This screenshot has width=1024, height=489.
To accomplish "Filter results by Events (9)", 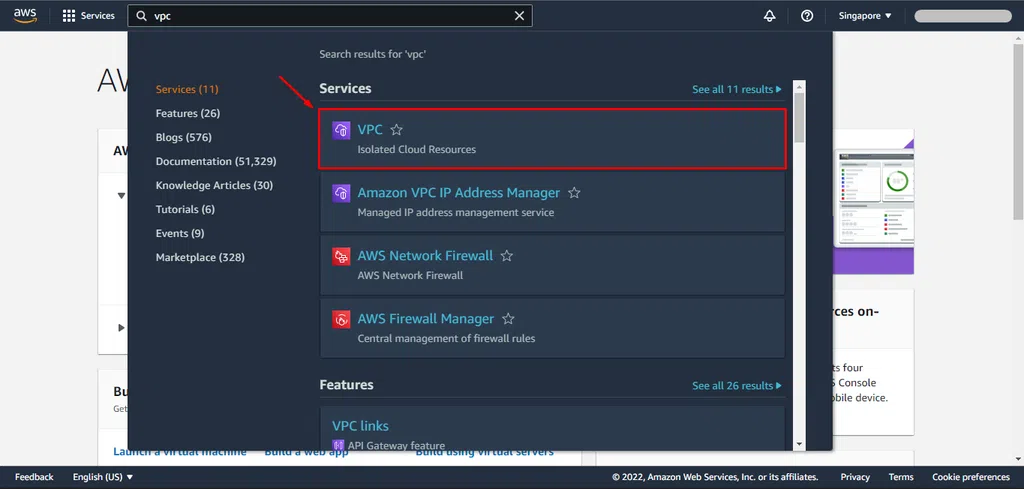I will [x=180, y=234].
